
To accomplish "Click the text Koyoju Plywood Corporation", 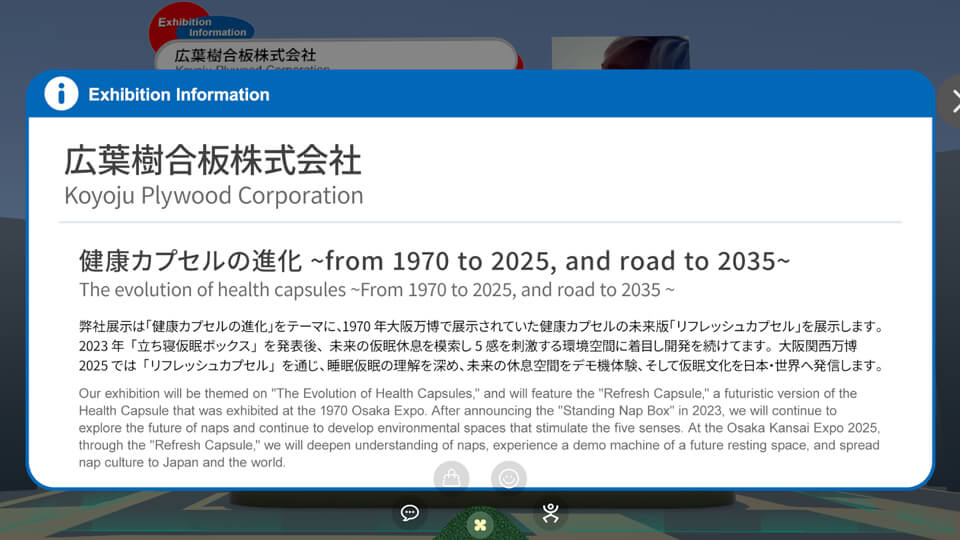I will point(214,195).
